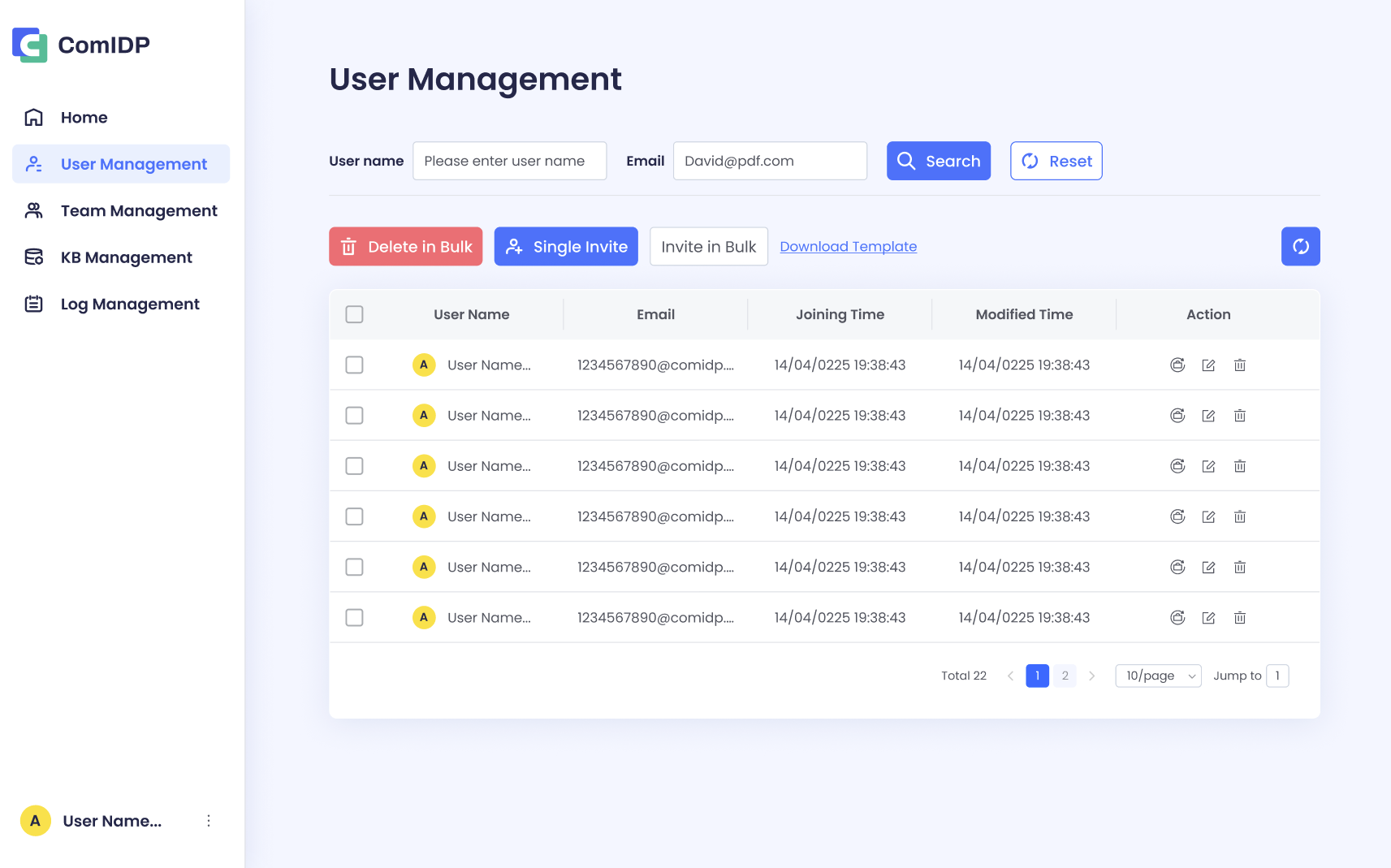Image resolution: width=1391 pixels, height=868 pixels.
Task: Select page 2 in pagination
Action: 1065,676
